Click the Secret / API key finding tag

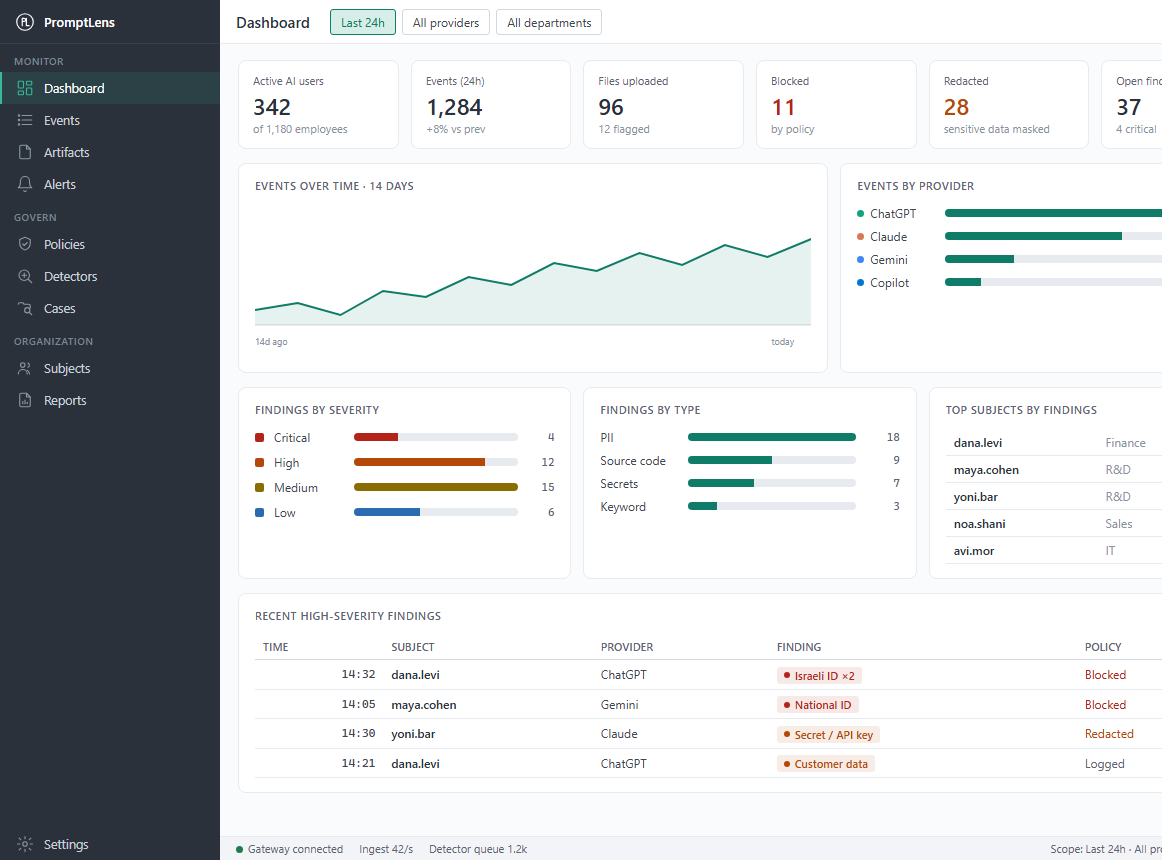point(829,735)
